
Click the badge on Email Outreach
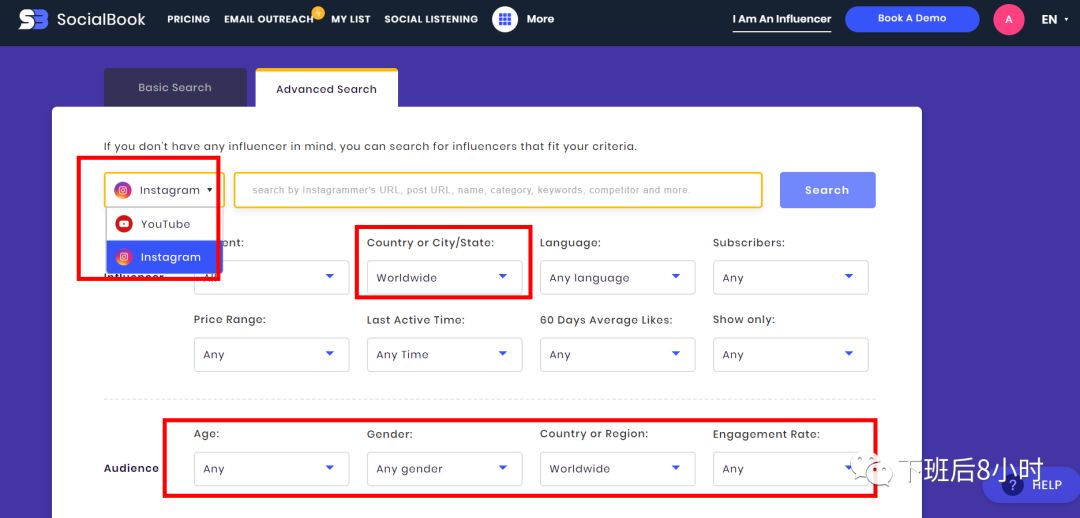coord(318,12)
